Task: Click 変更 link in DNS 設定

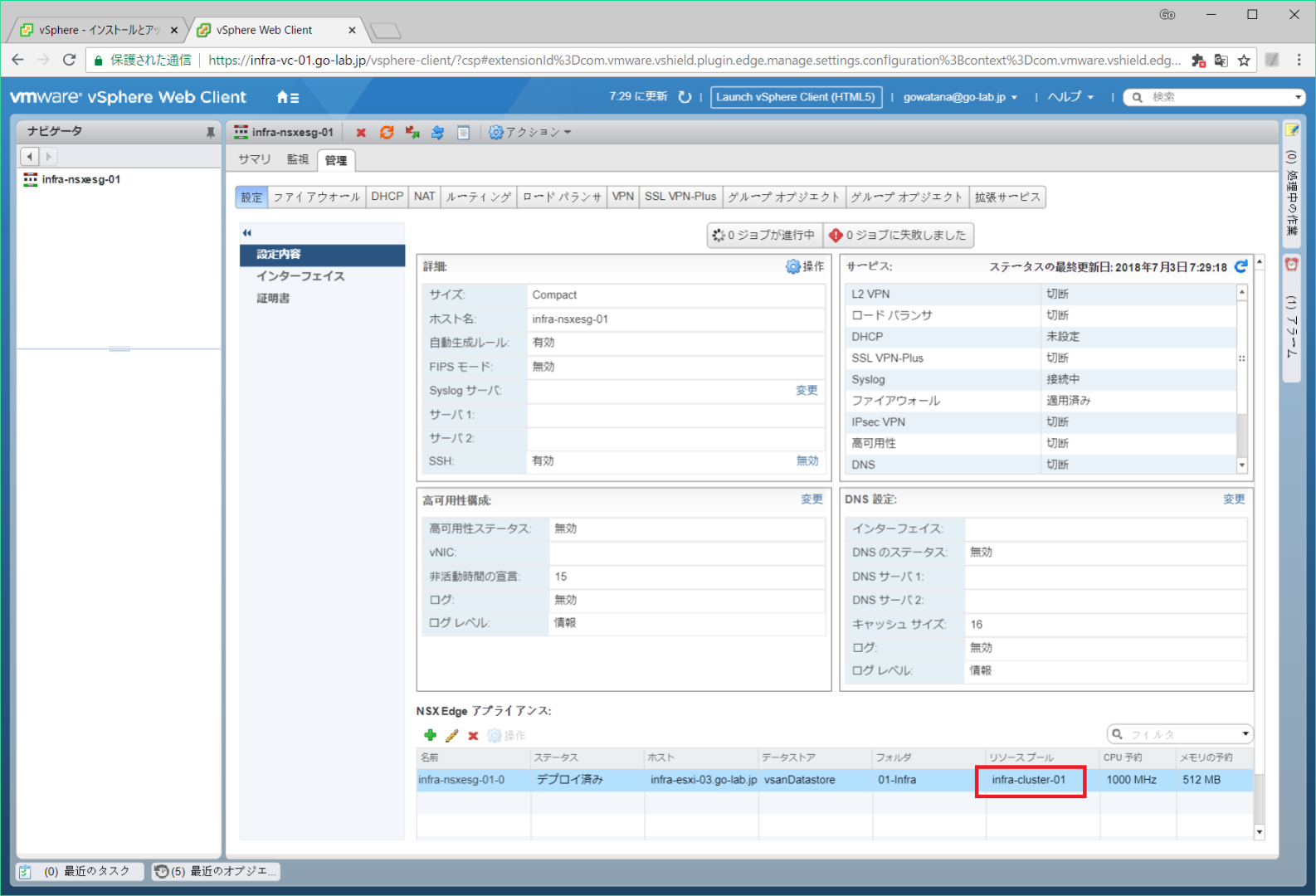Action: [x=1234, y=499]
